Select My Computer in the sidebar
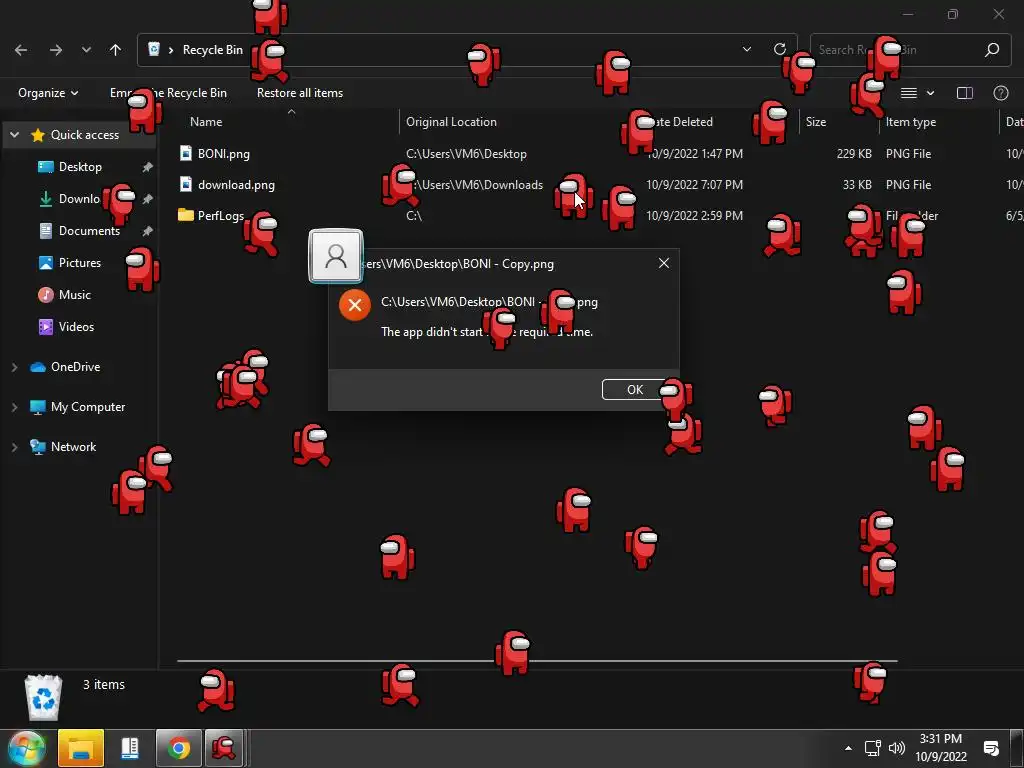 tap(88, 407)
